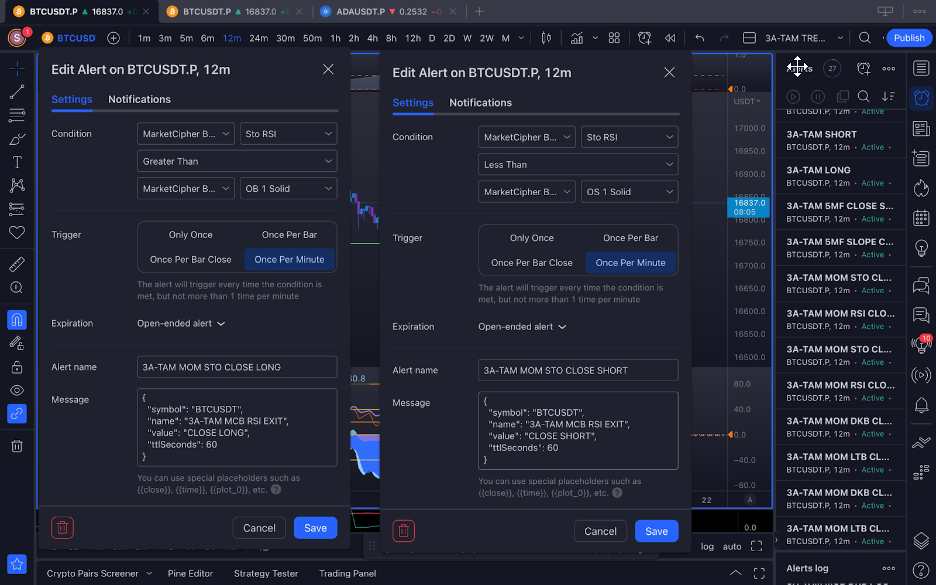Open the watchlist panel in right sidebar
This screenshot has width=936, height=585.
[x=921, y=68]
